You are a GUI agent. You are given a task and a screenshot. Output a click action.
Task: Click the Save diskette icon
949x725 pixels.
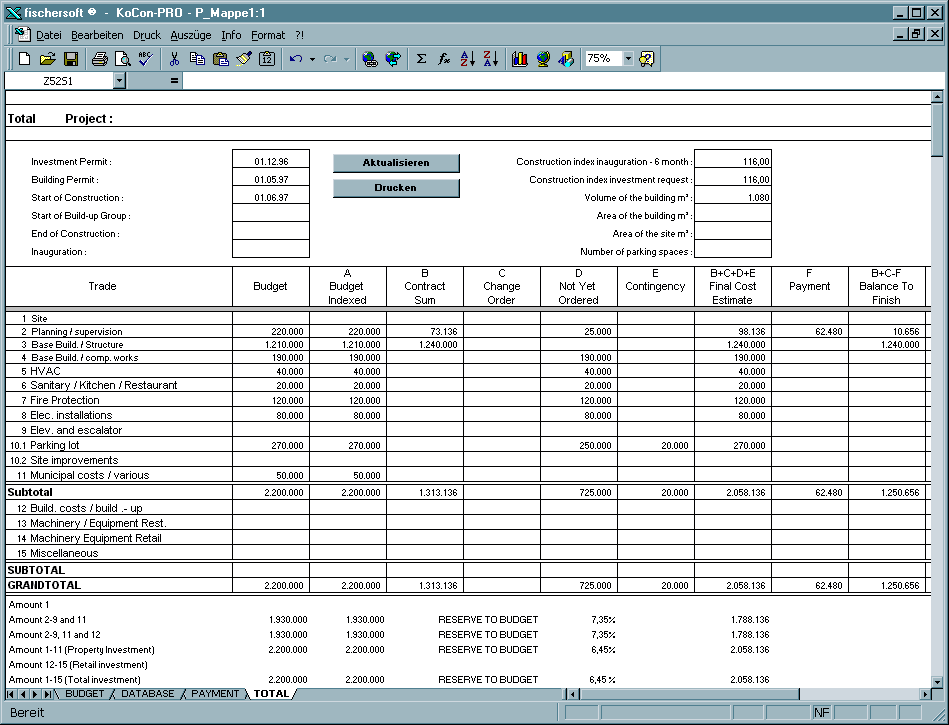tap(71, 59)
